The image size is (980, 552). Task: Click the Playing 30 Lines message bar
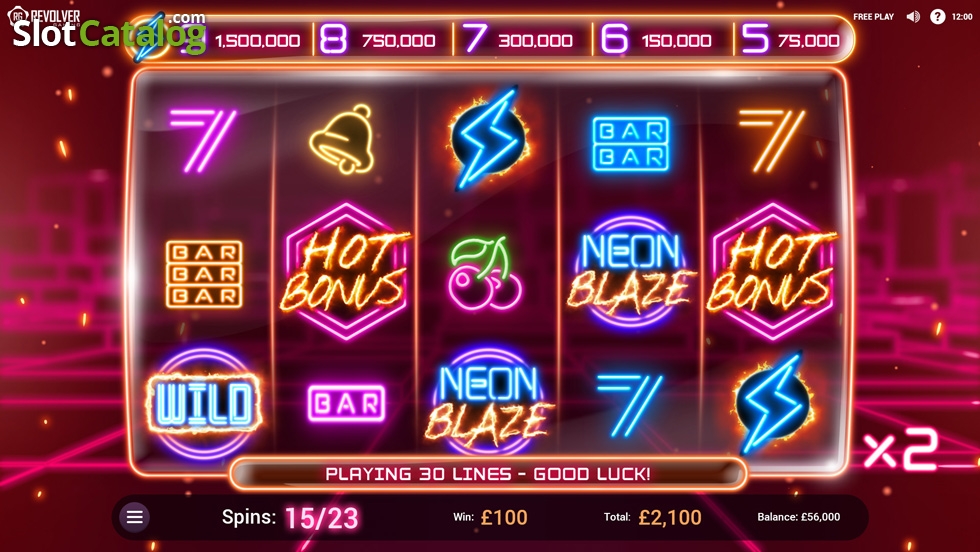[488, 474]
